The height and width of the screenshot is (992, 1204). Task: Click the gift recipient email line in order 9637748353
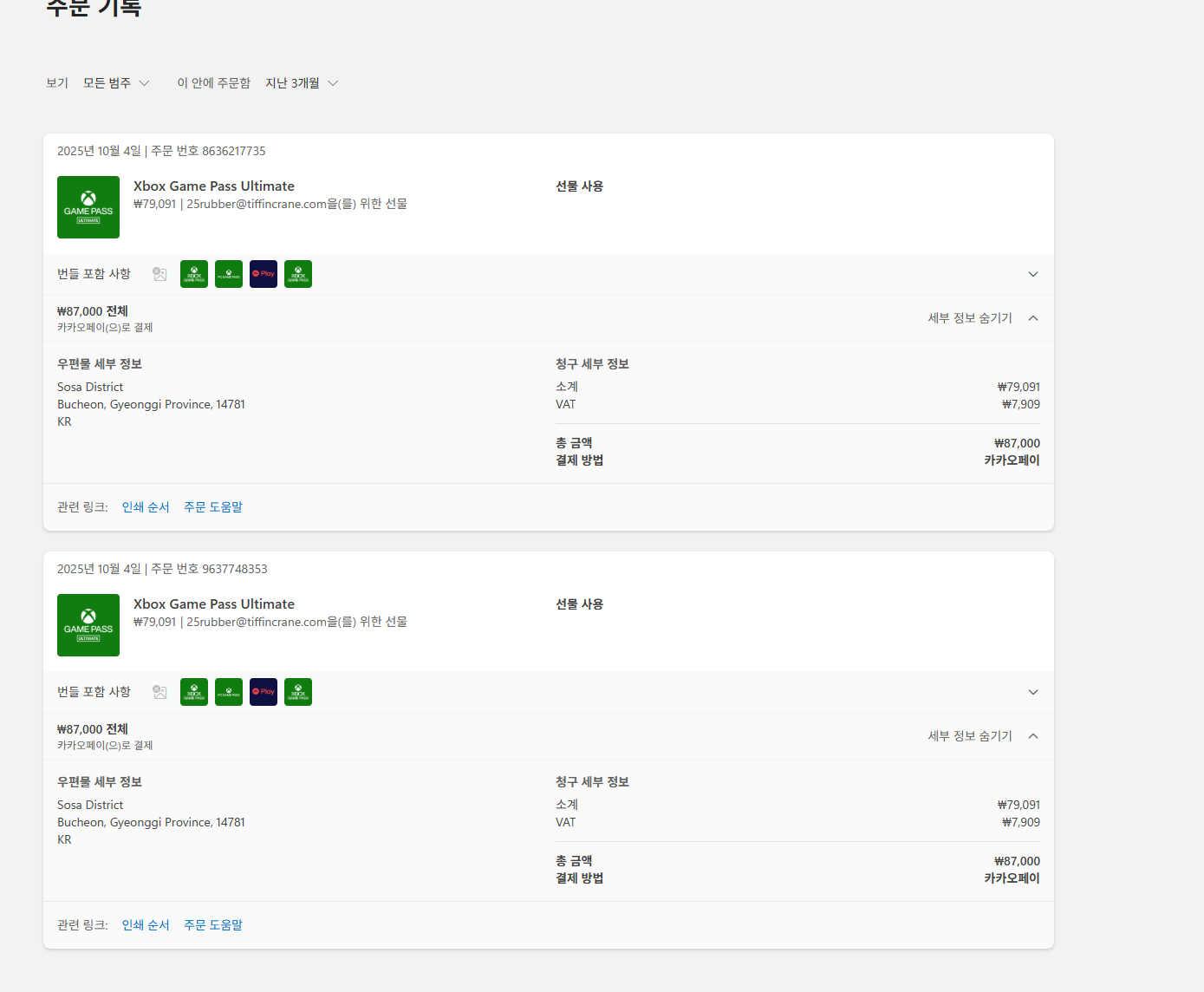tap(270, 623)
